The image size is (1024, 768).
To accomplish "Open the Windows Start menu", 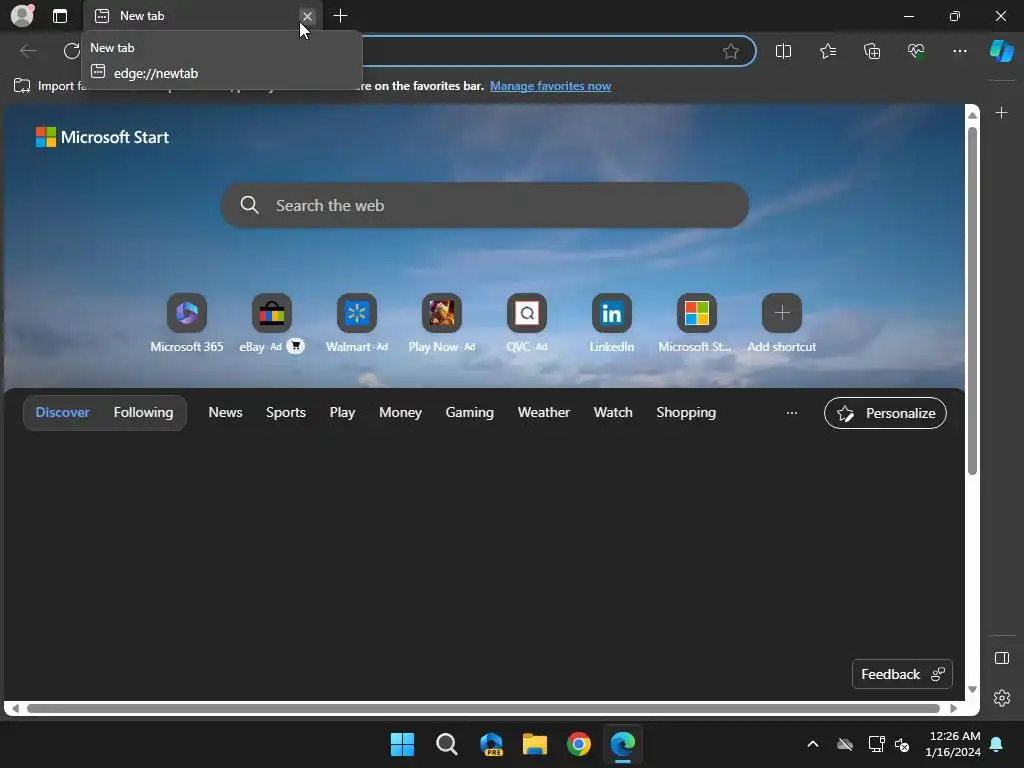I will pyautogui.click(x=402, y=744).
